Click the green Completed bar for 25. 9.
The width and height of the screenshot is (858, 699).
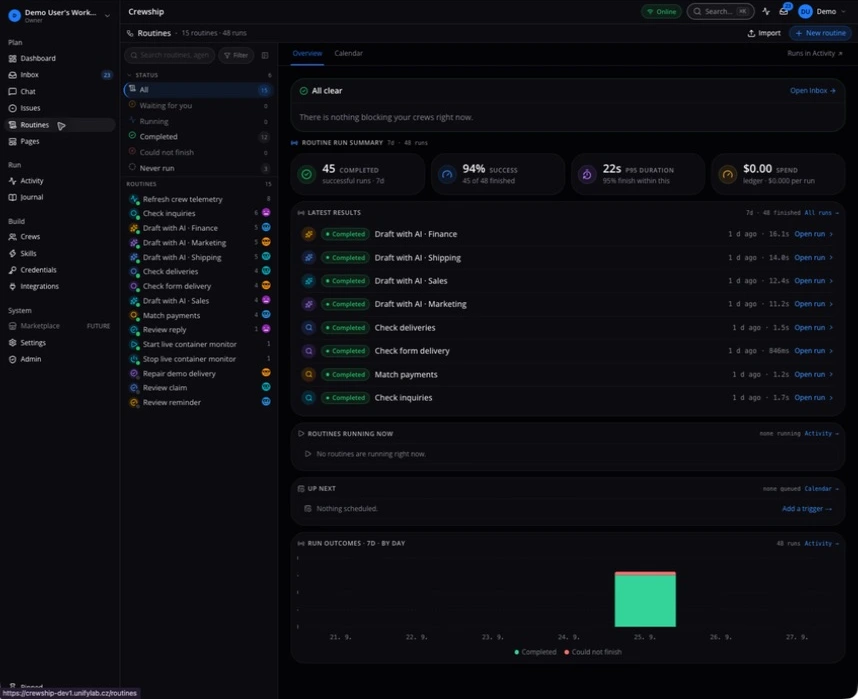(645, 601)
